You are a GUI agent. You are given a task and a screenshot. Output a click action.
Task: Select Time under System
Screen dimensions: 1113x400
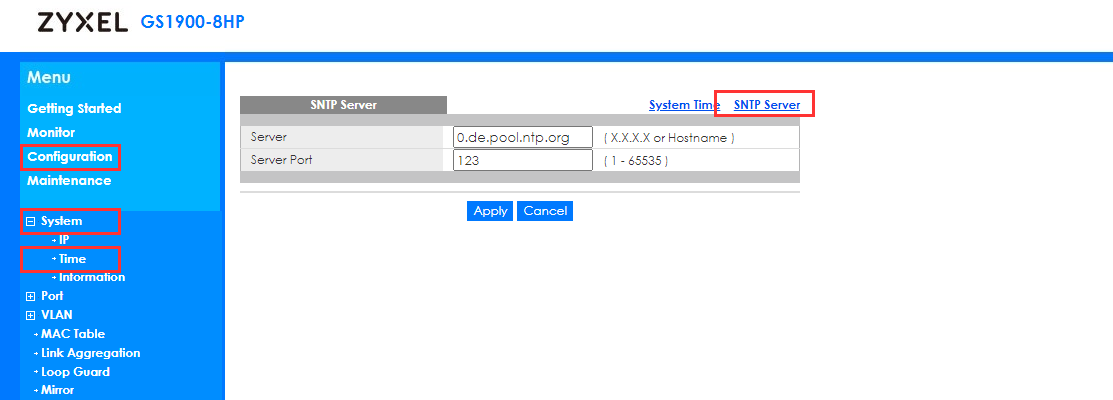click(72, 259)
